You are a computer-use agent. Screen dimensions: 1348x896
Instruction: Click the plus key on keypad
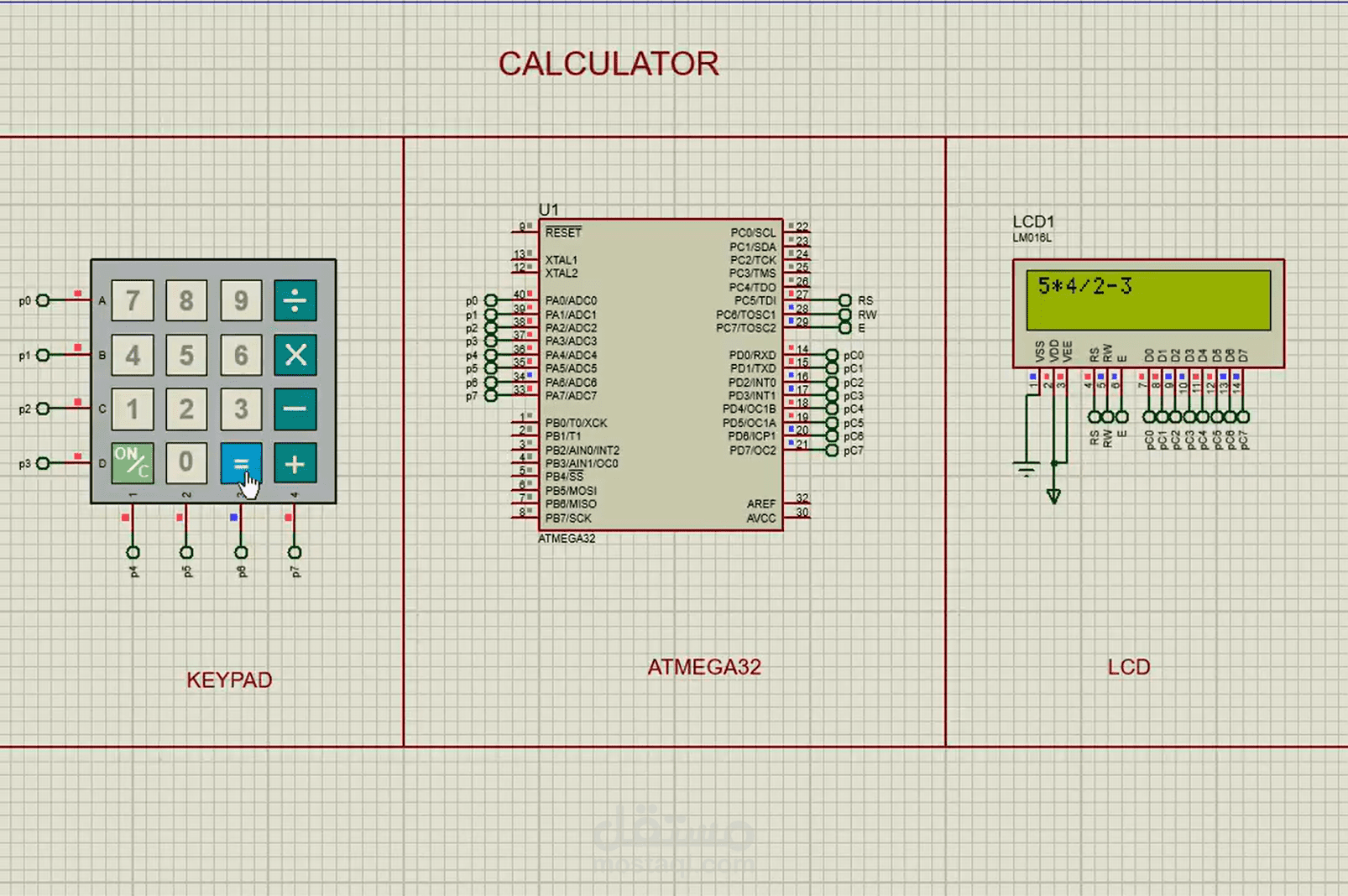click(295, 463)
